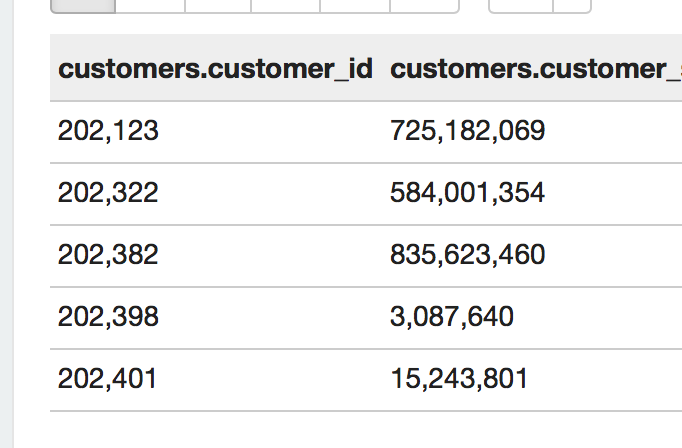Image resolution: width=682 pixels, height=448 pixels.
Task: Click the cell containing 3,087,640
Action: pyautogui.click(x=451, y=317)
